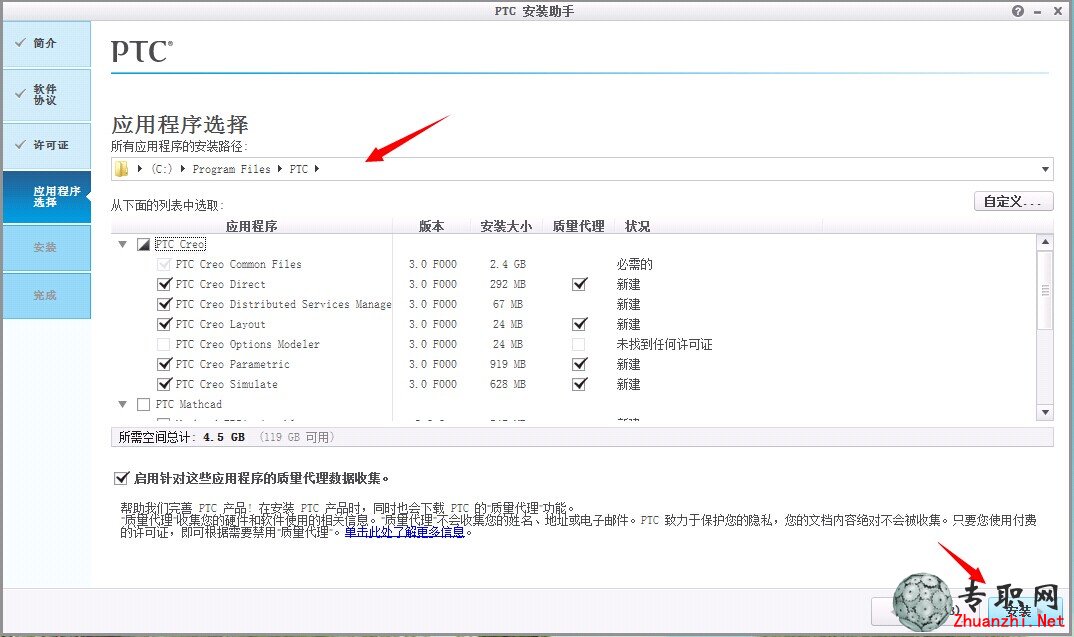
Task: Click the application list scrollbar thumb
Action: (1045, 290)
